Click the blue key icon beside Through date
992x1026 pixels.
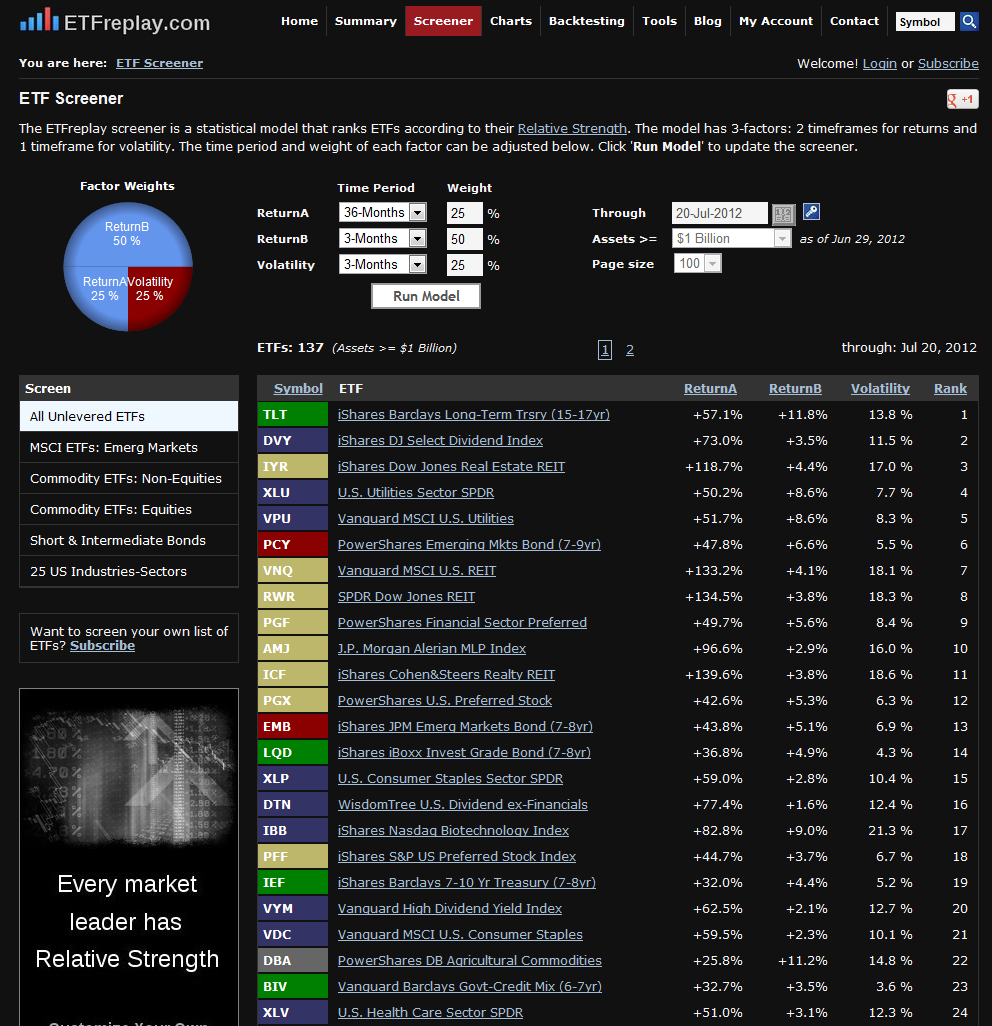coord(811,211)
